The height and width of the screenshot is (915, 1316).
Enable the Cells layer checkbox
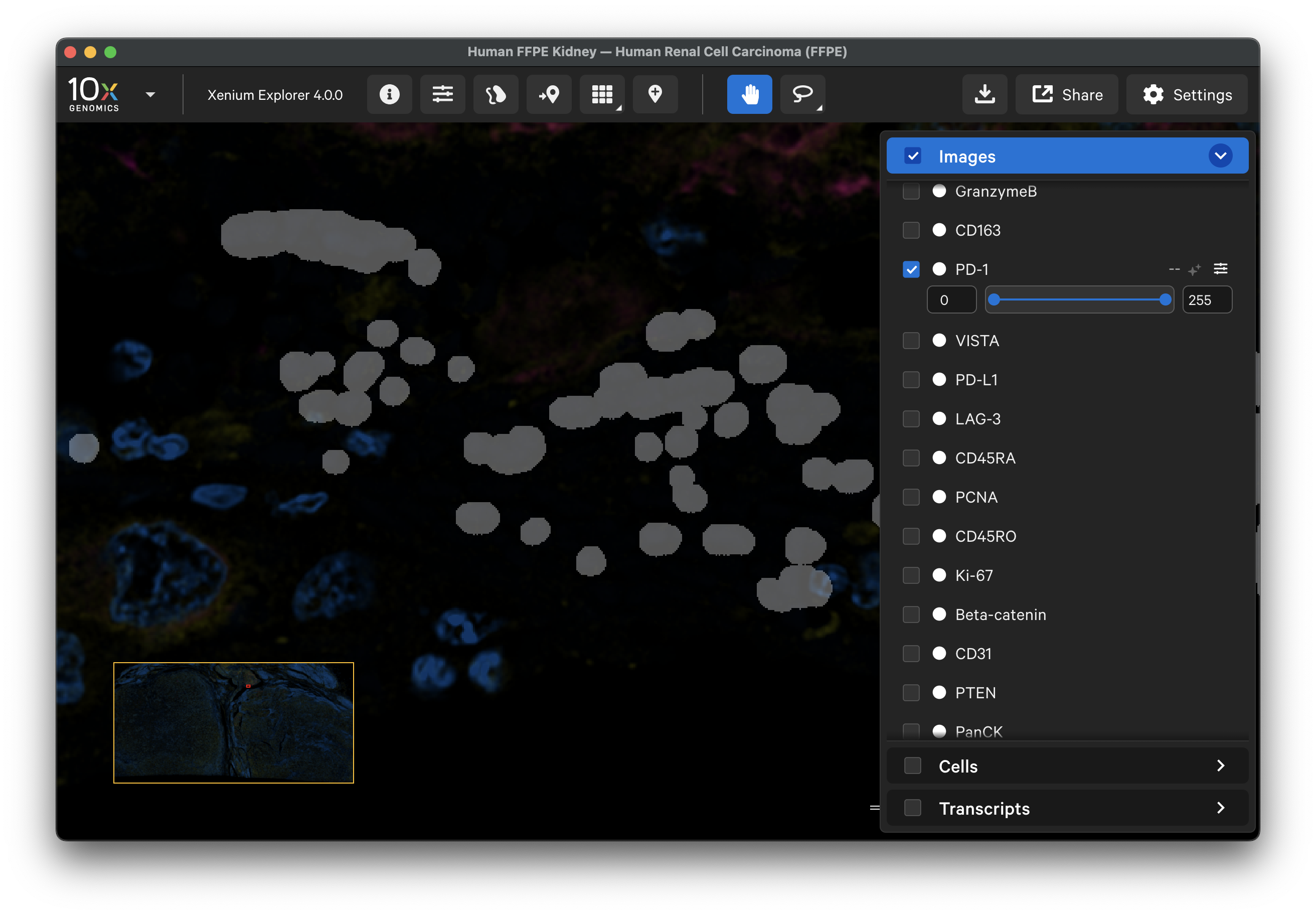913,766
